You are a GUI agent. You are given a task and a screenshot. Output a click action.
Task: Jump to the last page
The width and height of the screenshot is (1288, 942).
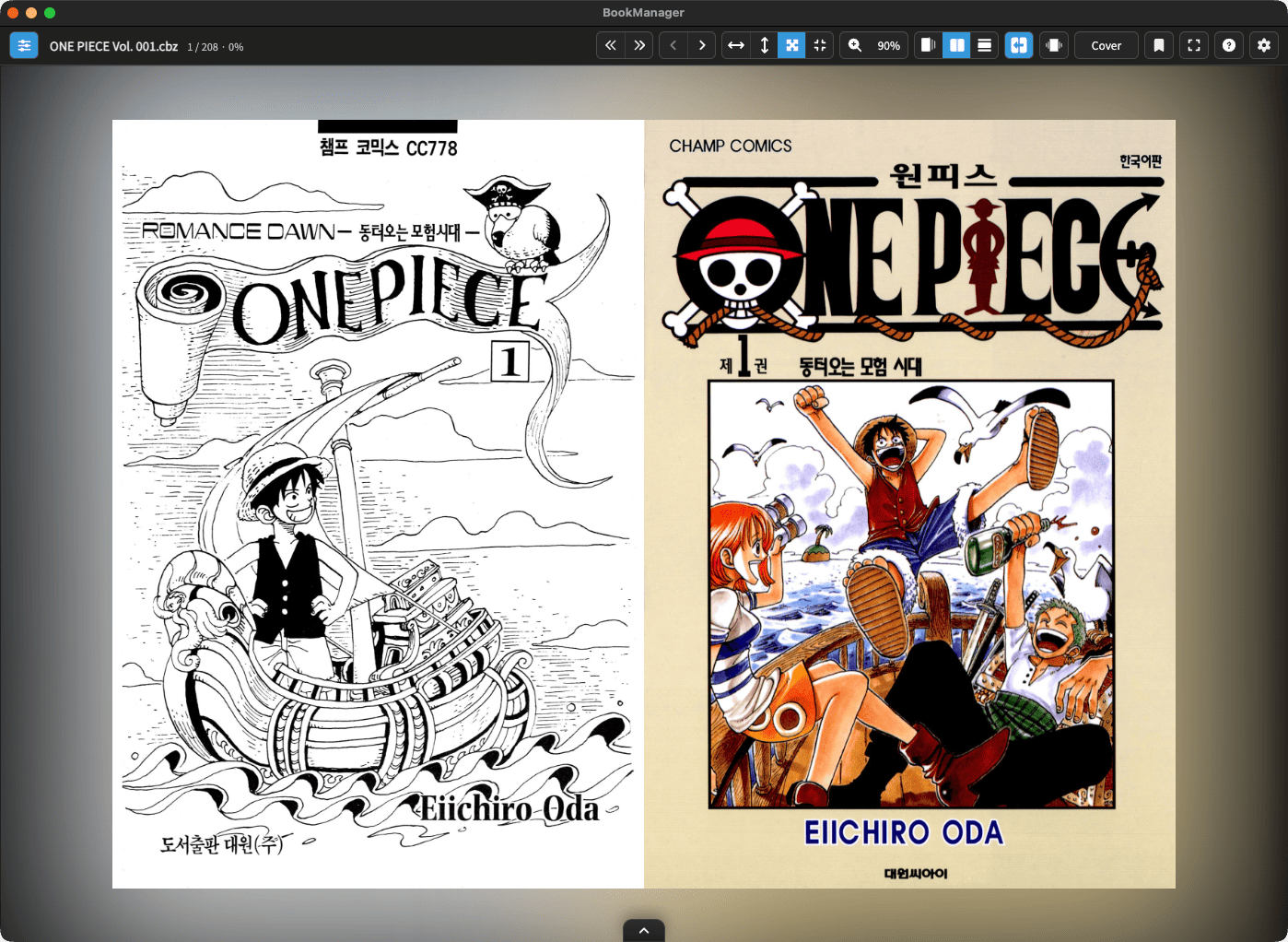pyautogui.click(x=639, y=45)
